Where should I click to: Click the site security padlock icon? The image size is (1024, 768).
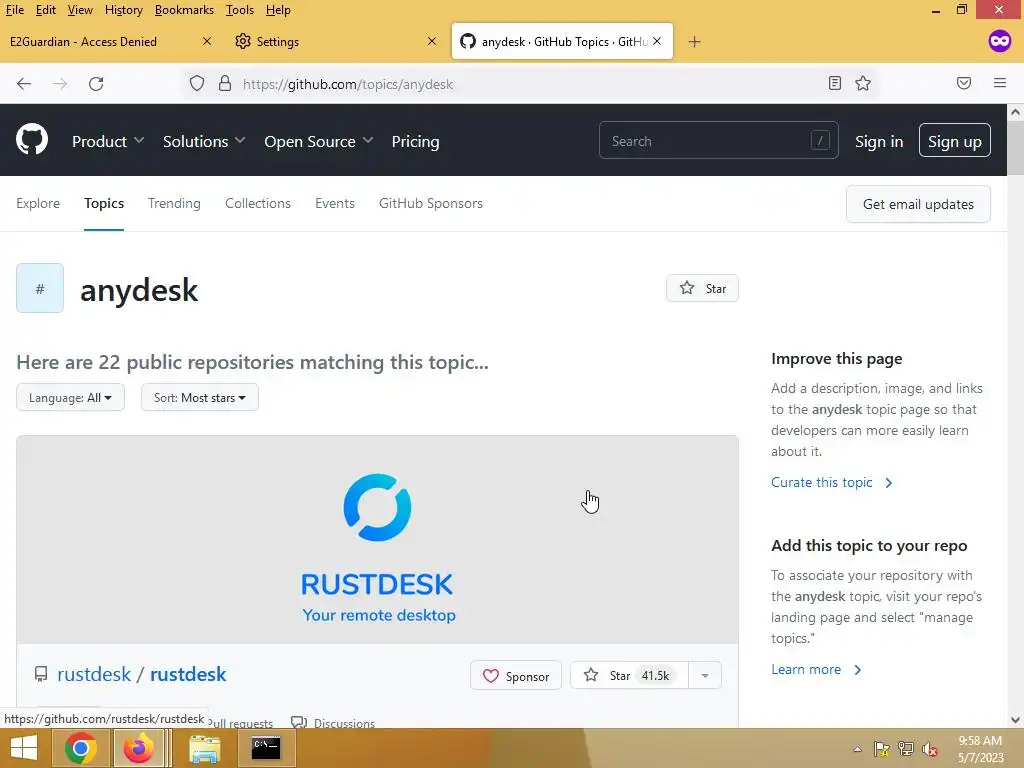click(225, 84)
